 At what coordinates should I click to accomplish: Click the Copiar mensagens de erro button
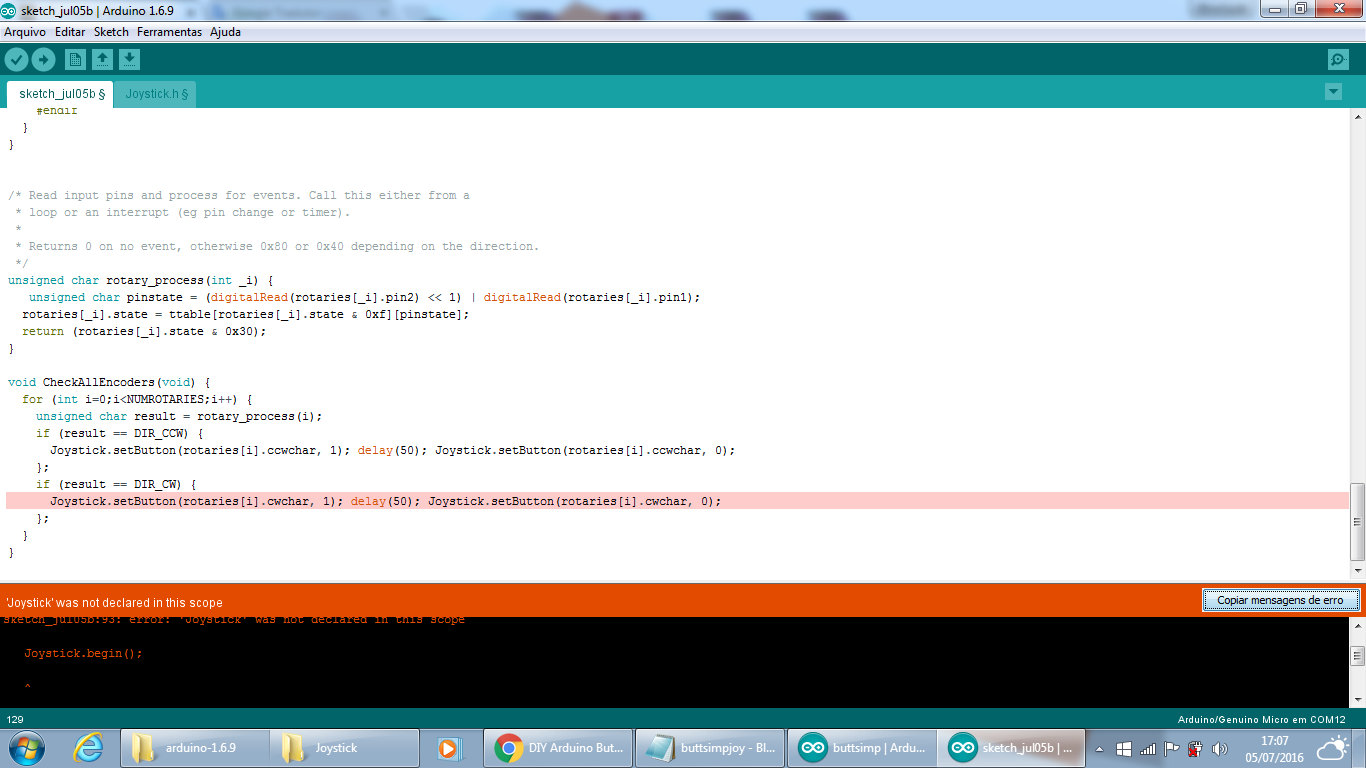[x=1280, y=600]
